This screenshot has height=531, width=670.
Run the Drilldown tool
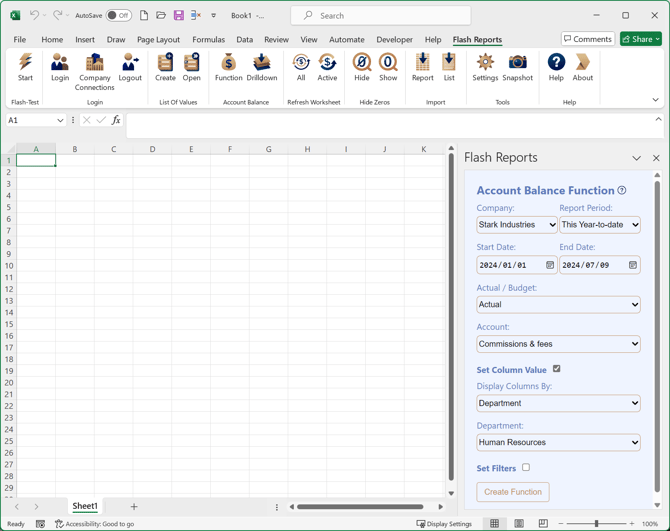tap(262, 67)
